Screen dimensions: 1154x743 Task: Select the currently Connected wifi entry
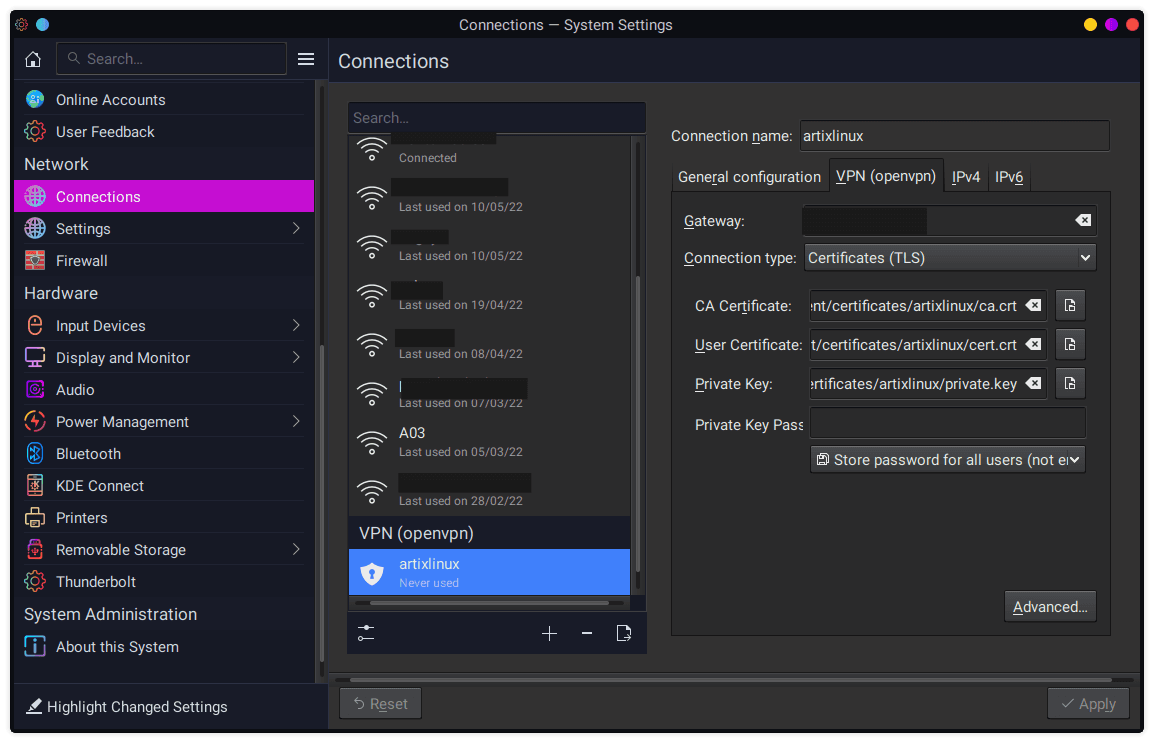(489, 150)
